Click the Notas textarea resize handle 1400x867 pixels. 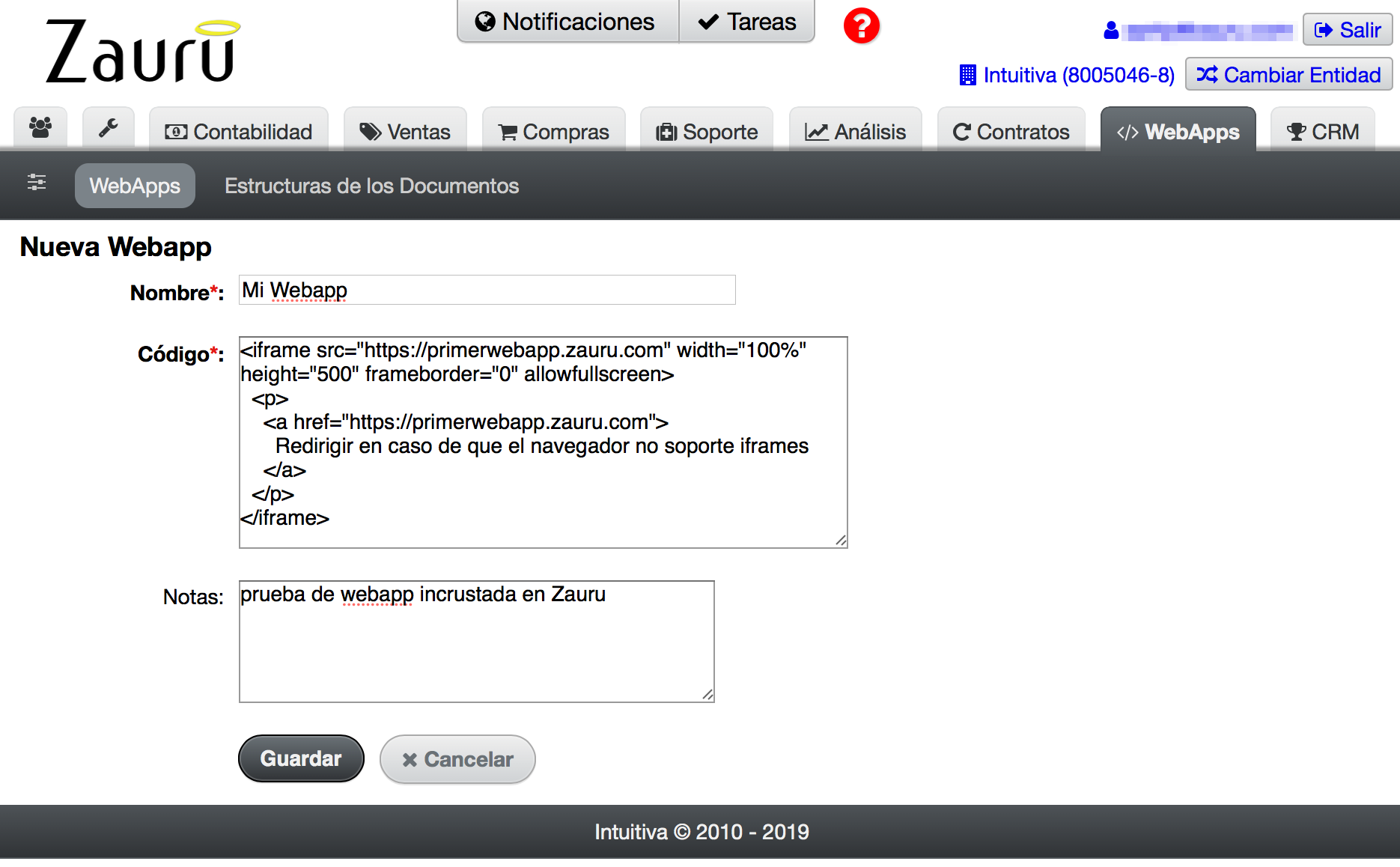[707, 695]
